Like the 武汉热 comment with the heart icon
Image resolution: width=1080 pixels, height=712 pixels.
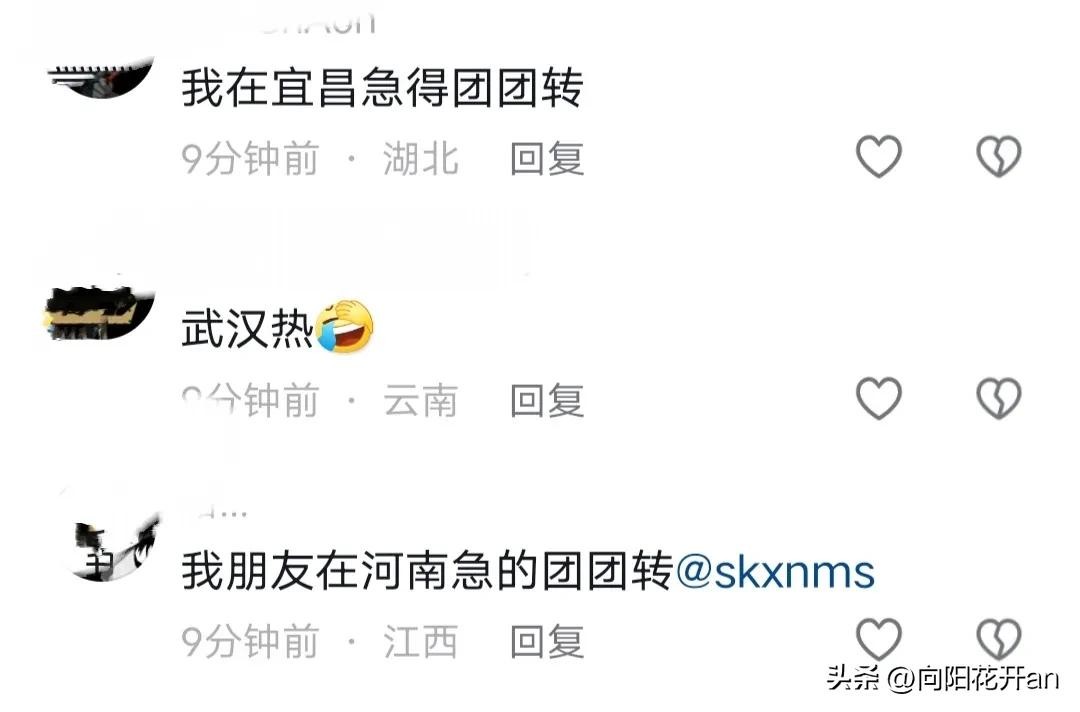[878, 398]
